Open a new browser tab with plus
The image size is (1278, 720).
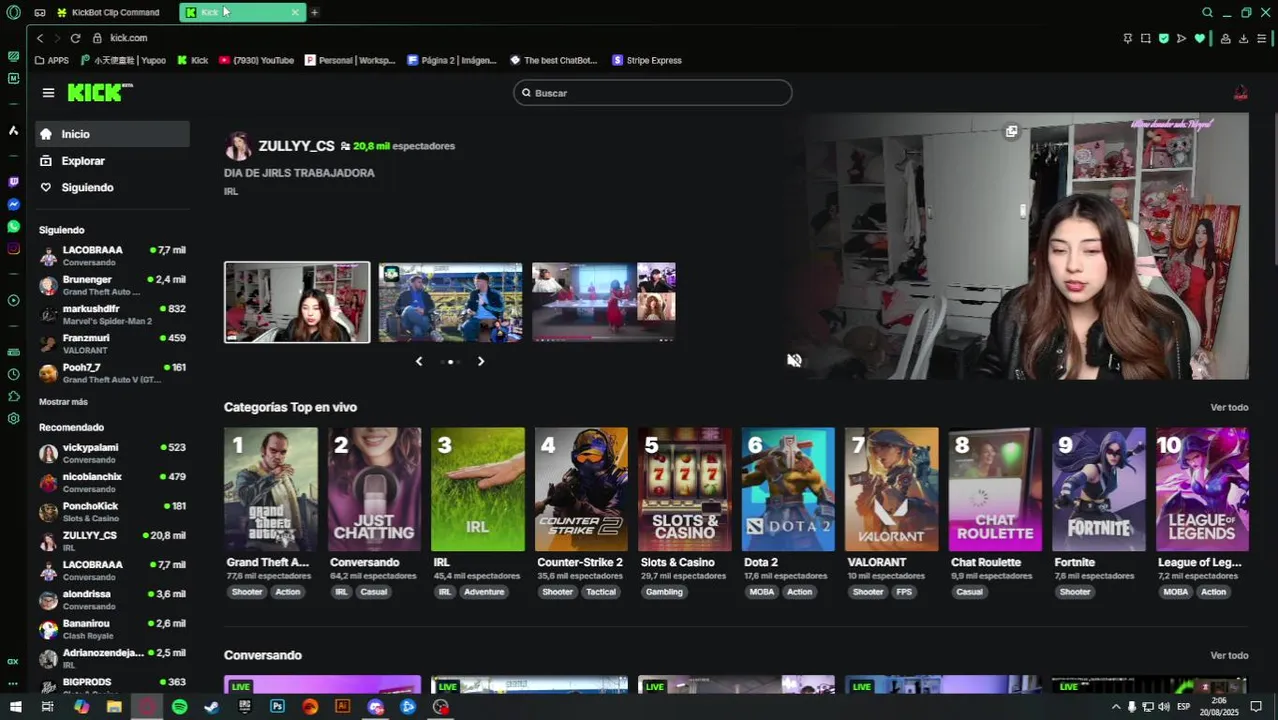(x=314, y=12)
